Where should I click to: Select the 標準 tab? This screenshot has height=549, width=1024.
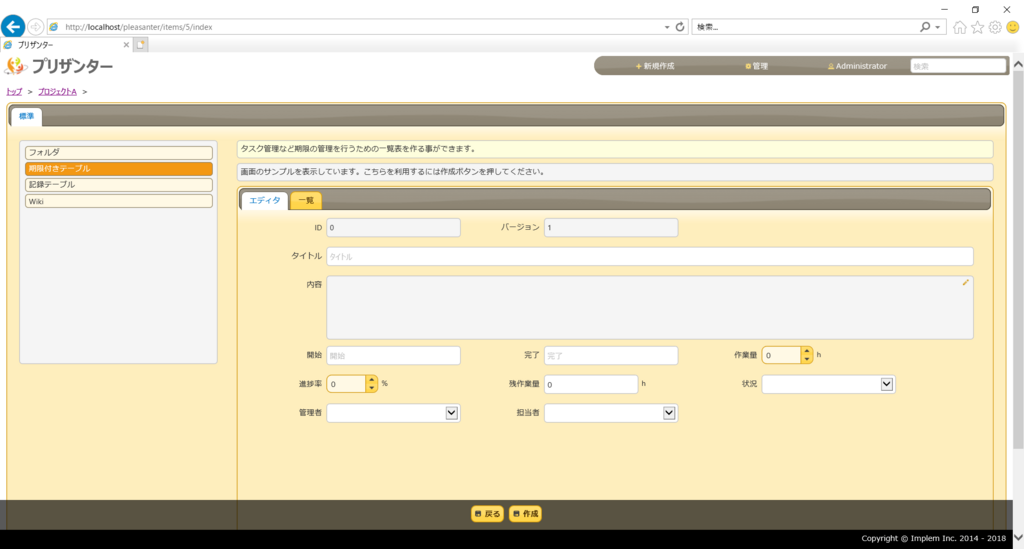tap(26, 116)
